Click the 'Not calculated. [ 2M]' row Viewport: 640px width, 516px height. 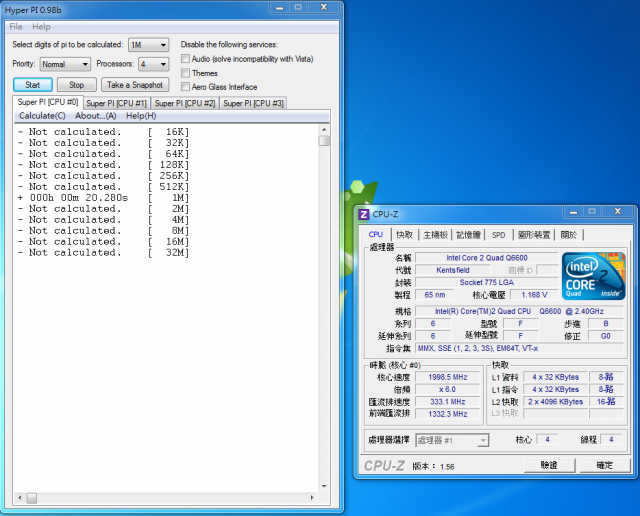(x=104, y=209)
